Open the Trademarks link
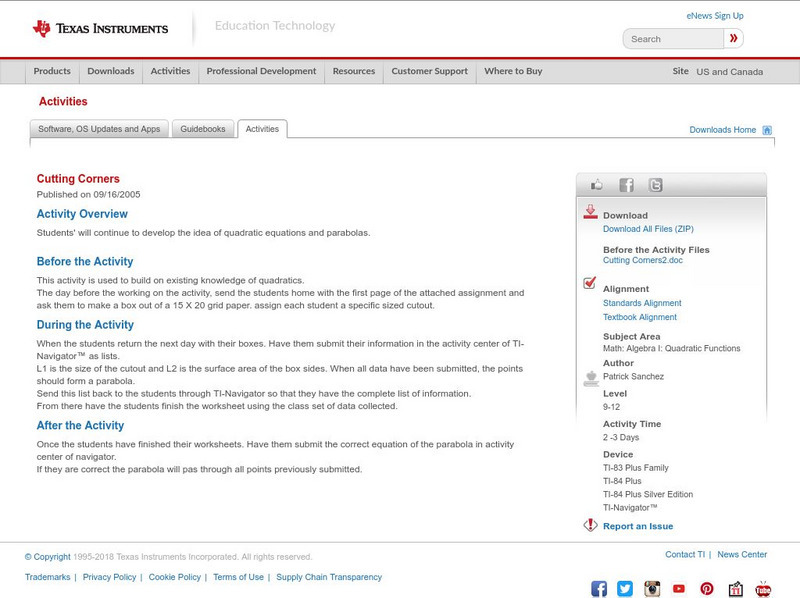800x598 pixels. coord(47,577)
